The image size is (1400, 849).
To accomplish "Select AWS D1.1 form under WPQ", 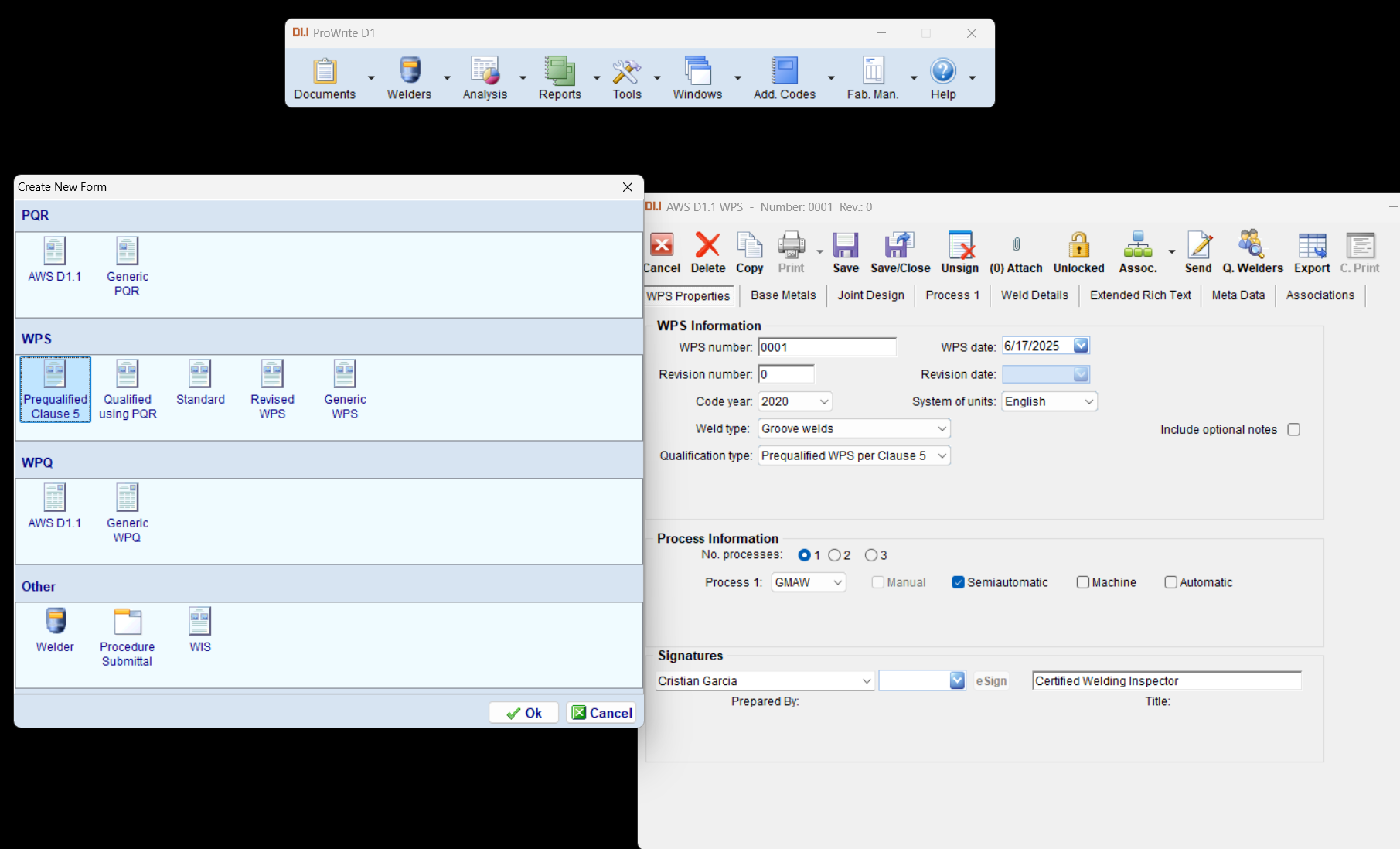I will (x=55, y=506).
